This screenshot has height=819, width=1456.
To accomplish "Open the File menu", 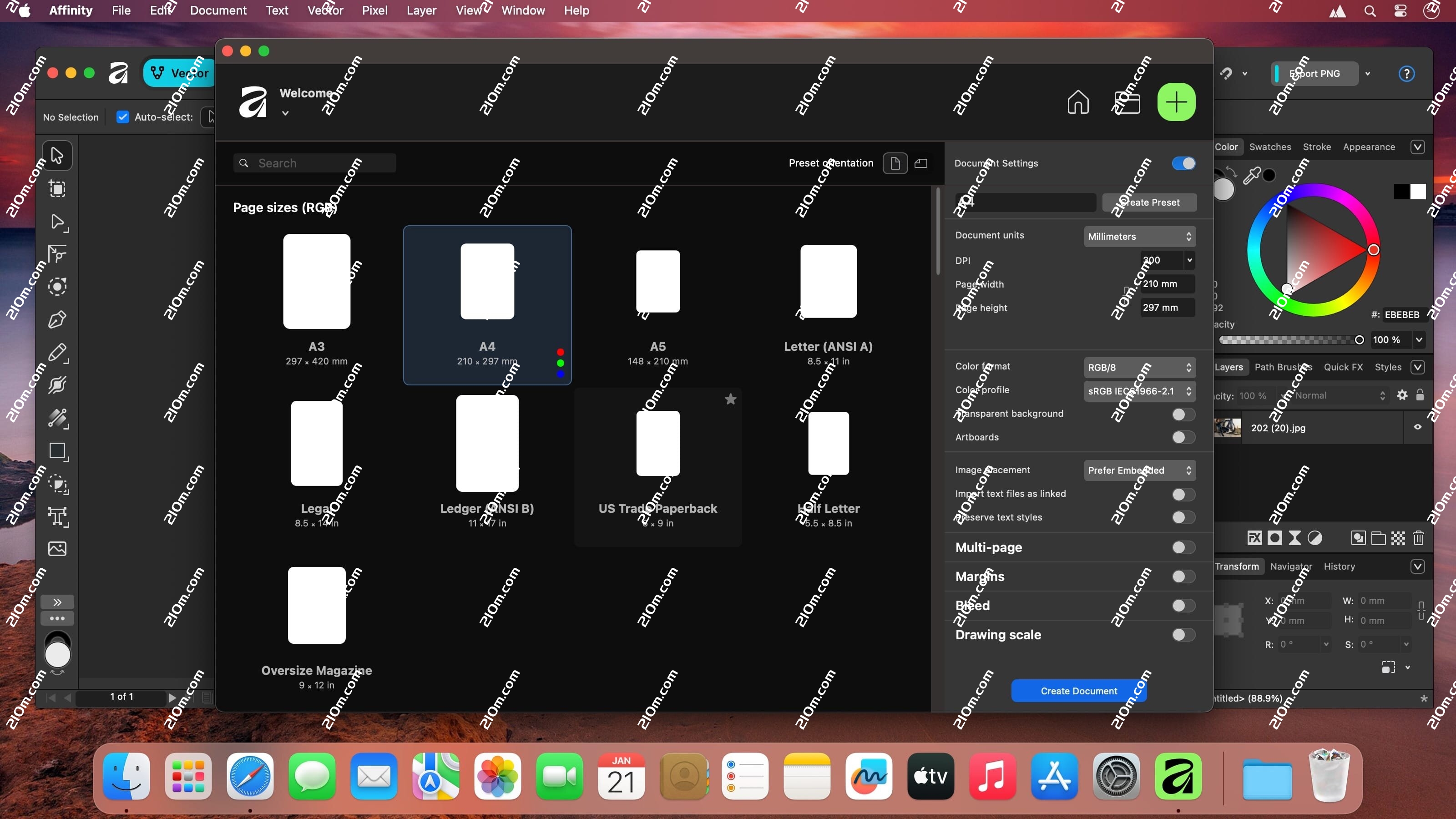I will click(x=121, y=10).
